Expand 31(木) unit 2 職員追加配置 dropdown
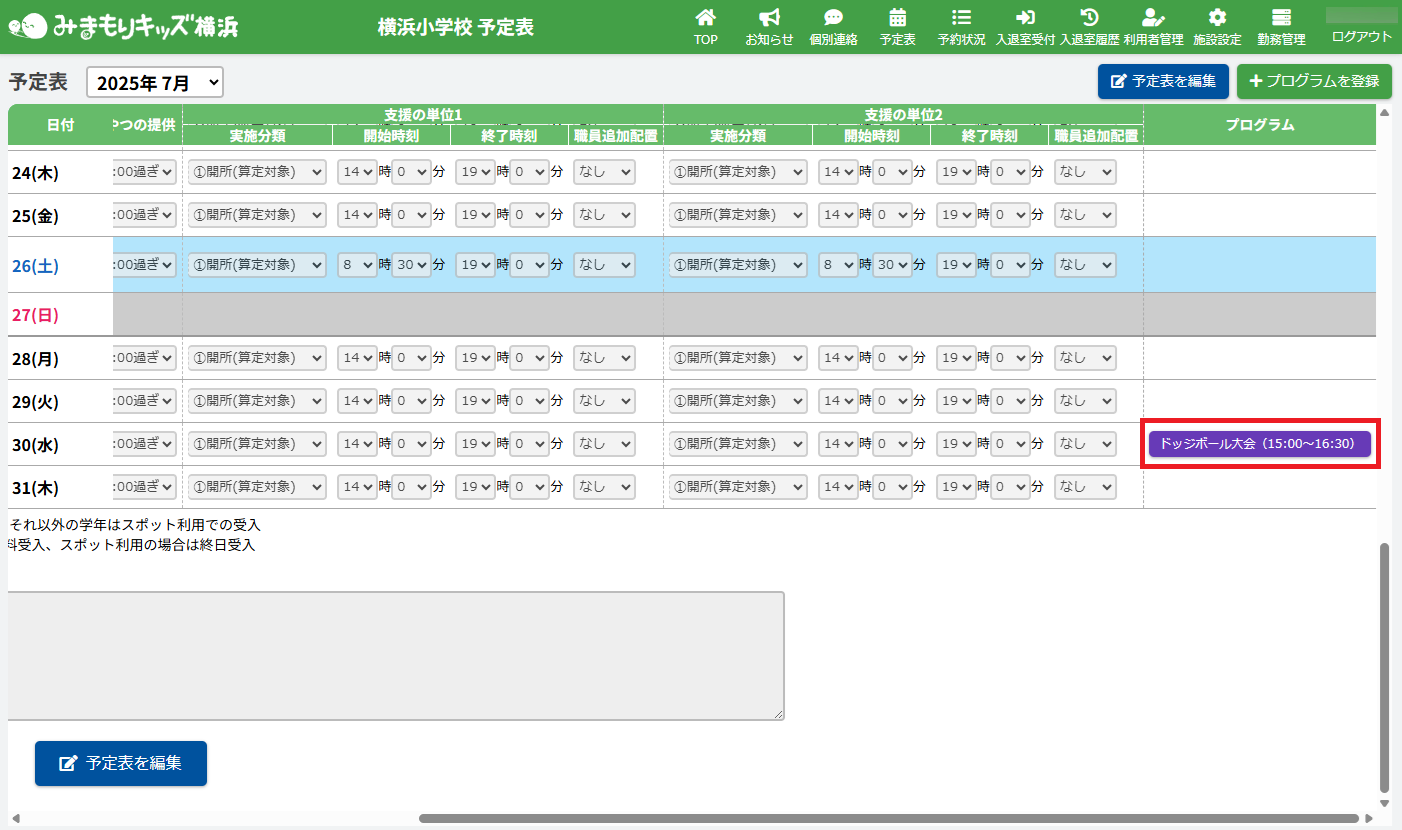This screenshot has height=830, width=1402. pos(1085,487)
